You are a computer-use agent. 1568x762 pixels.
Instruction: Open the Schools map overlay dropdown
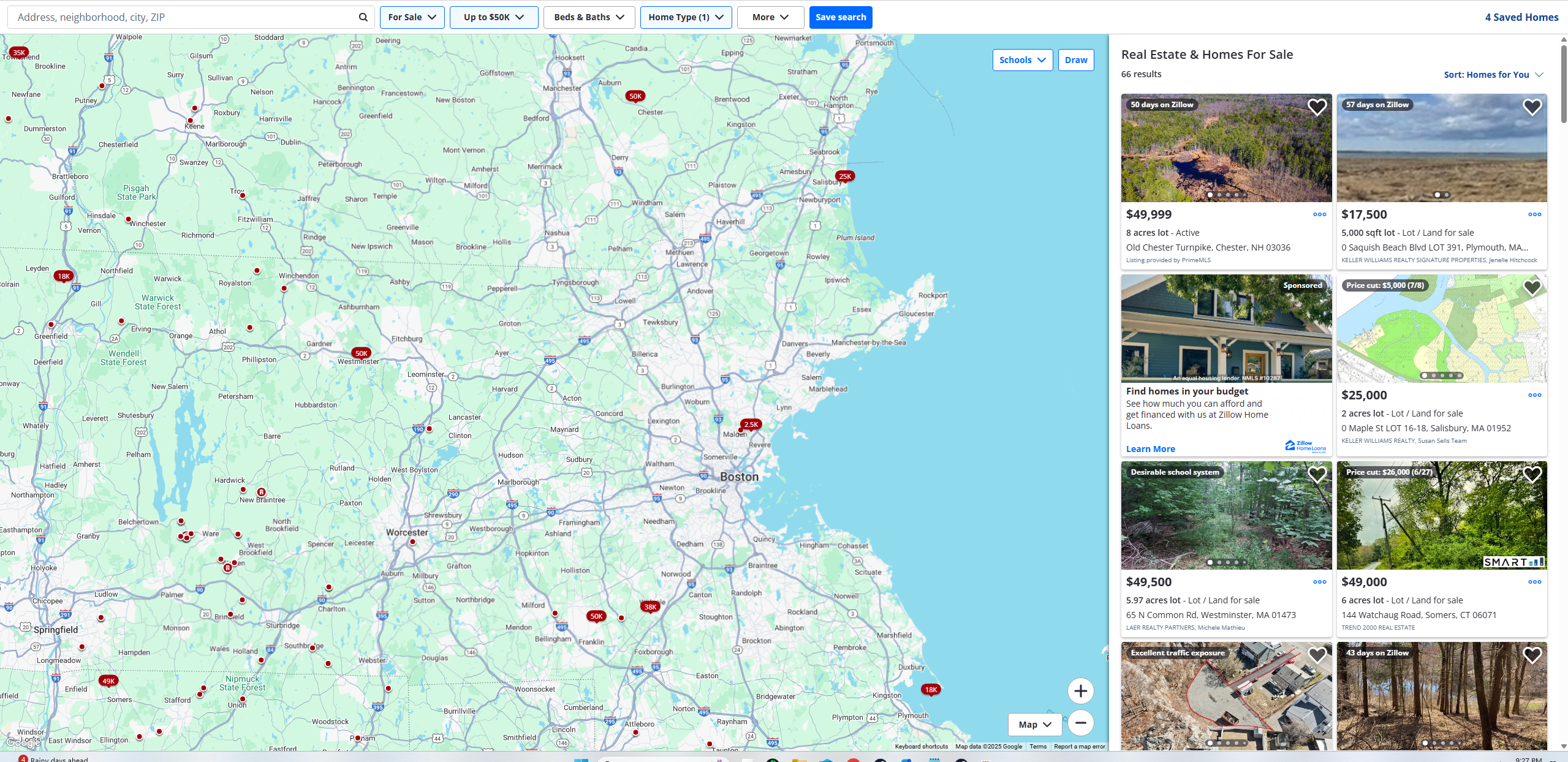coord(1022,60)
